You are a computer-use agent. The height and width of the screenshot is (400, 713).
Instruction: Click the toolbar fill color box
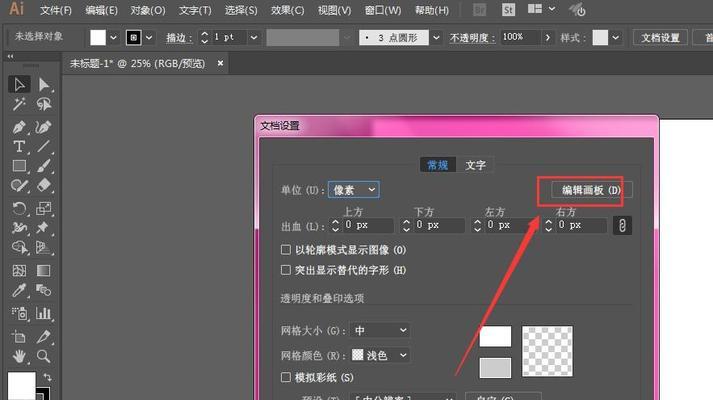21,385
